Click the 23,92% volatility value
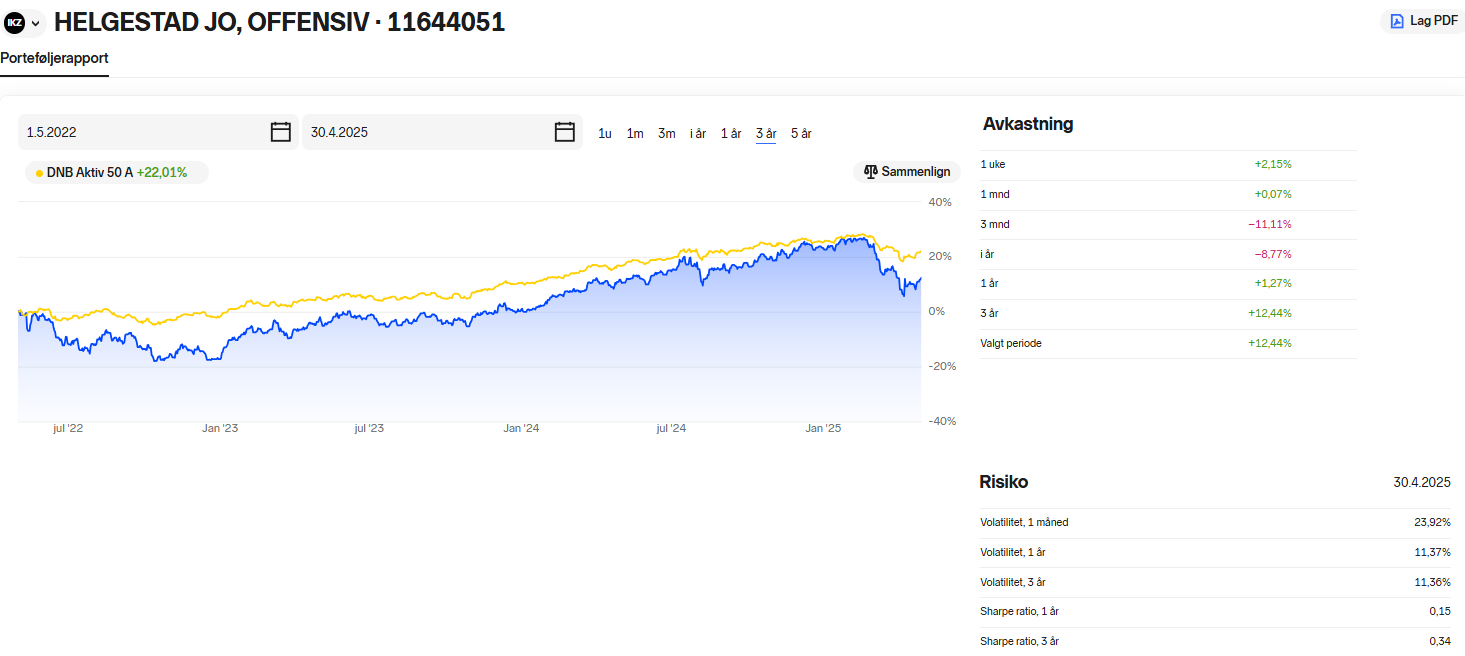 pyautogui.click(x=1432, y=522)
